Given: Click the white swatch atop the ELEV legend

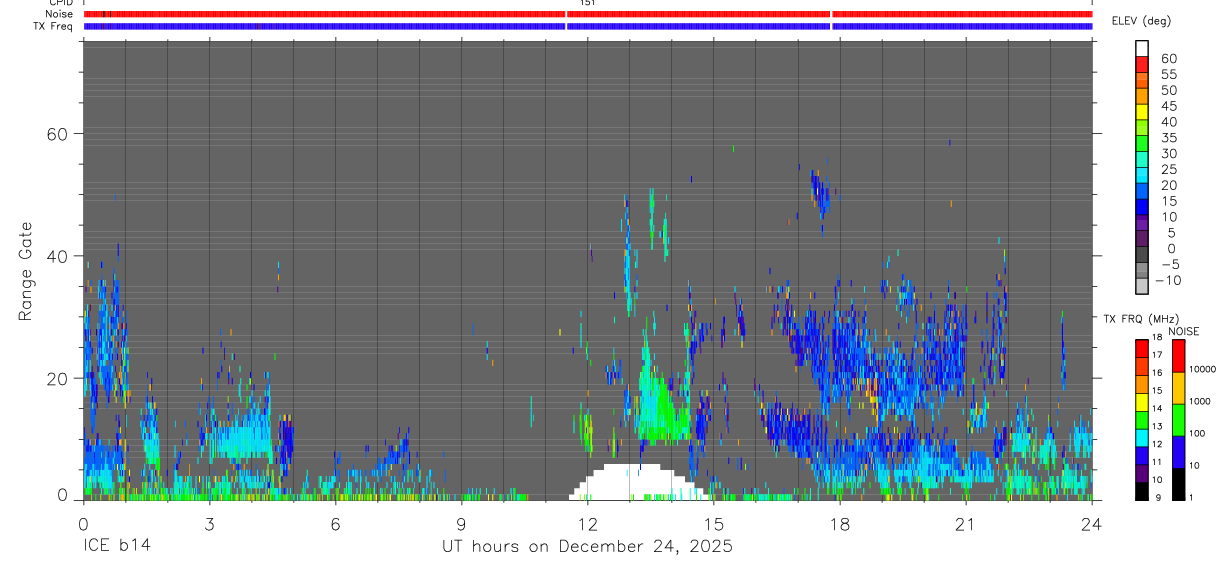Looking at the screenshot, I should click(x=1142, y=48).
